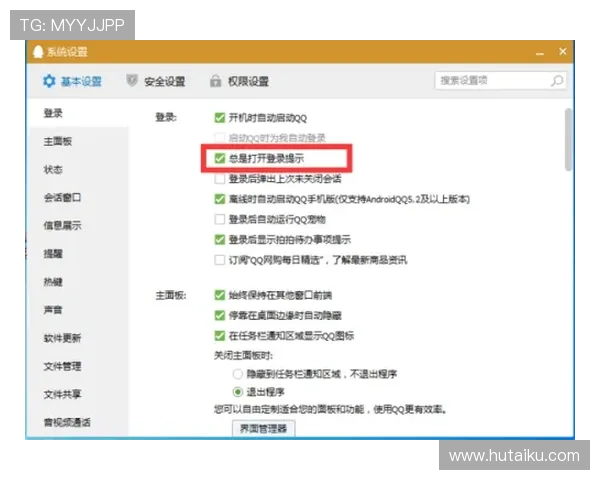Toggle 离线时自动启动QQ手机版 checkbox

220,199
